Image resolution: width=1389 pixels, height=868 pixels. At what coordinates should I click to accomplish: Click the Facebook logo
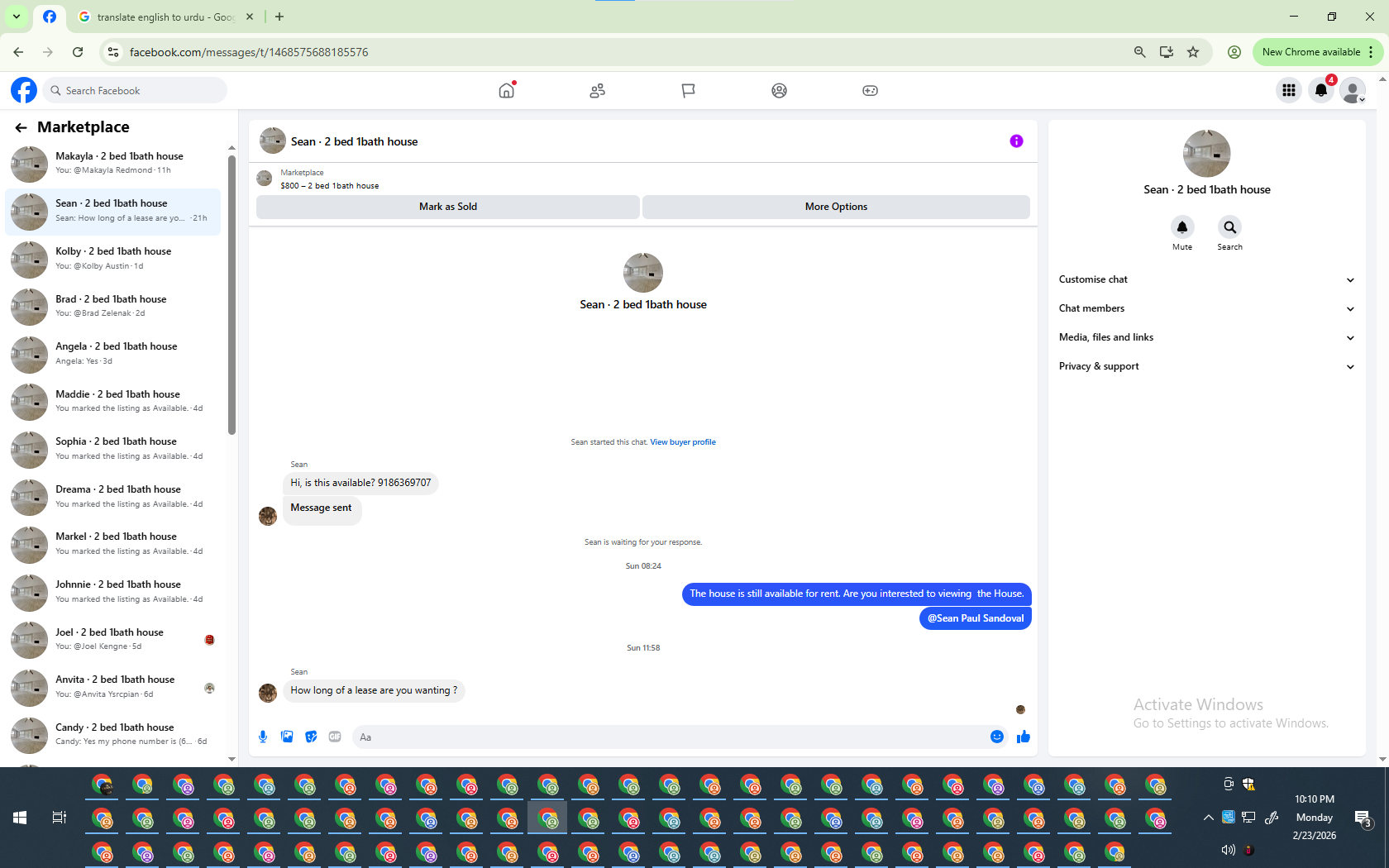[x=24, y=90]
